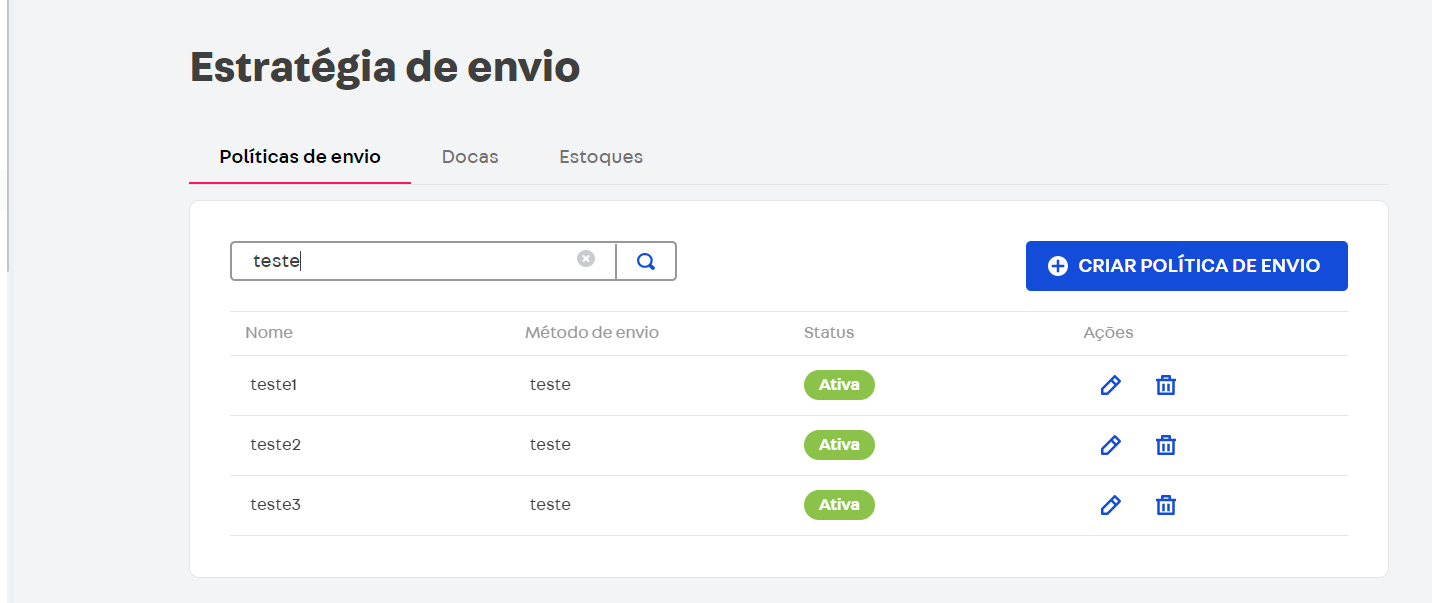
Task: Clear the search field with x icon
Action: point(586,259)
